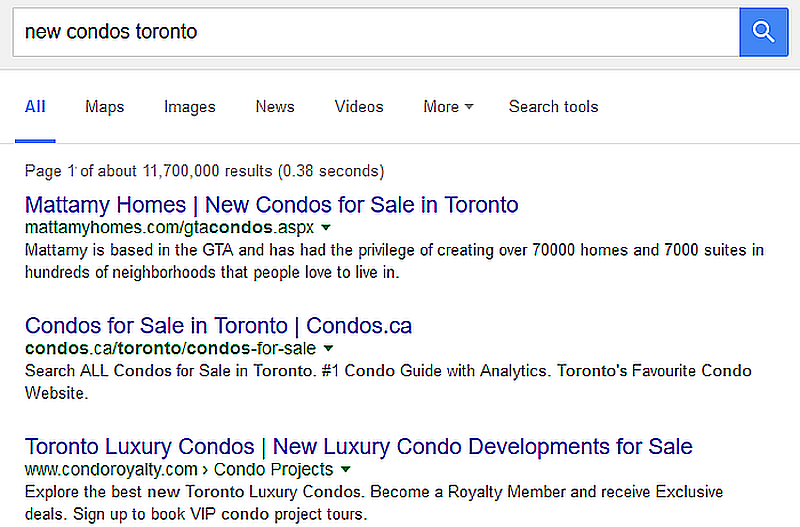Click the condos.ca/toronto/condos-for-sale URL text
Screen dimensions: 800x527
pos(170,348)
